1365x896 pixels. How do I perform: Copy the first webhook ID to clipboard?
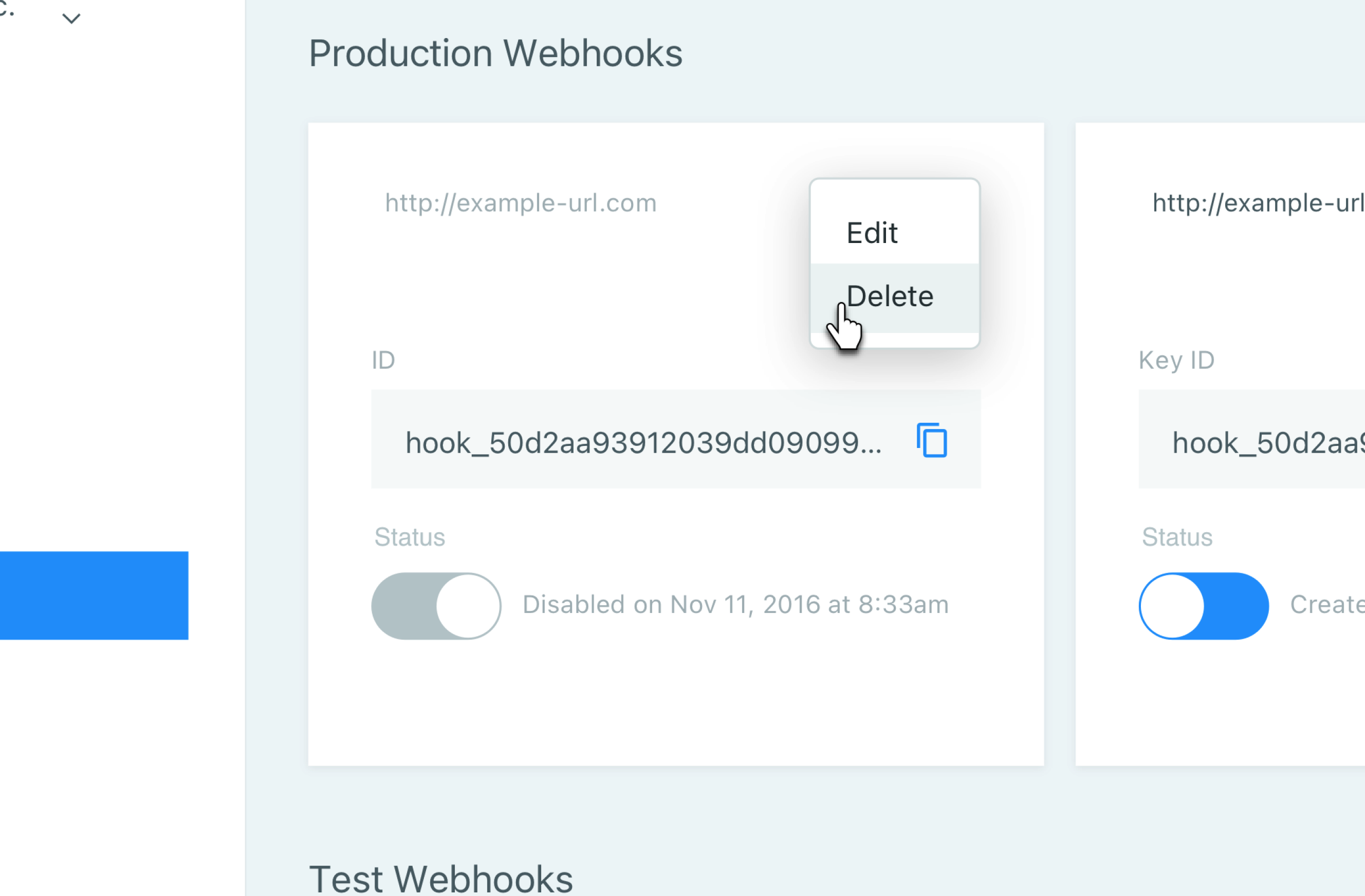(931, 440)
